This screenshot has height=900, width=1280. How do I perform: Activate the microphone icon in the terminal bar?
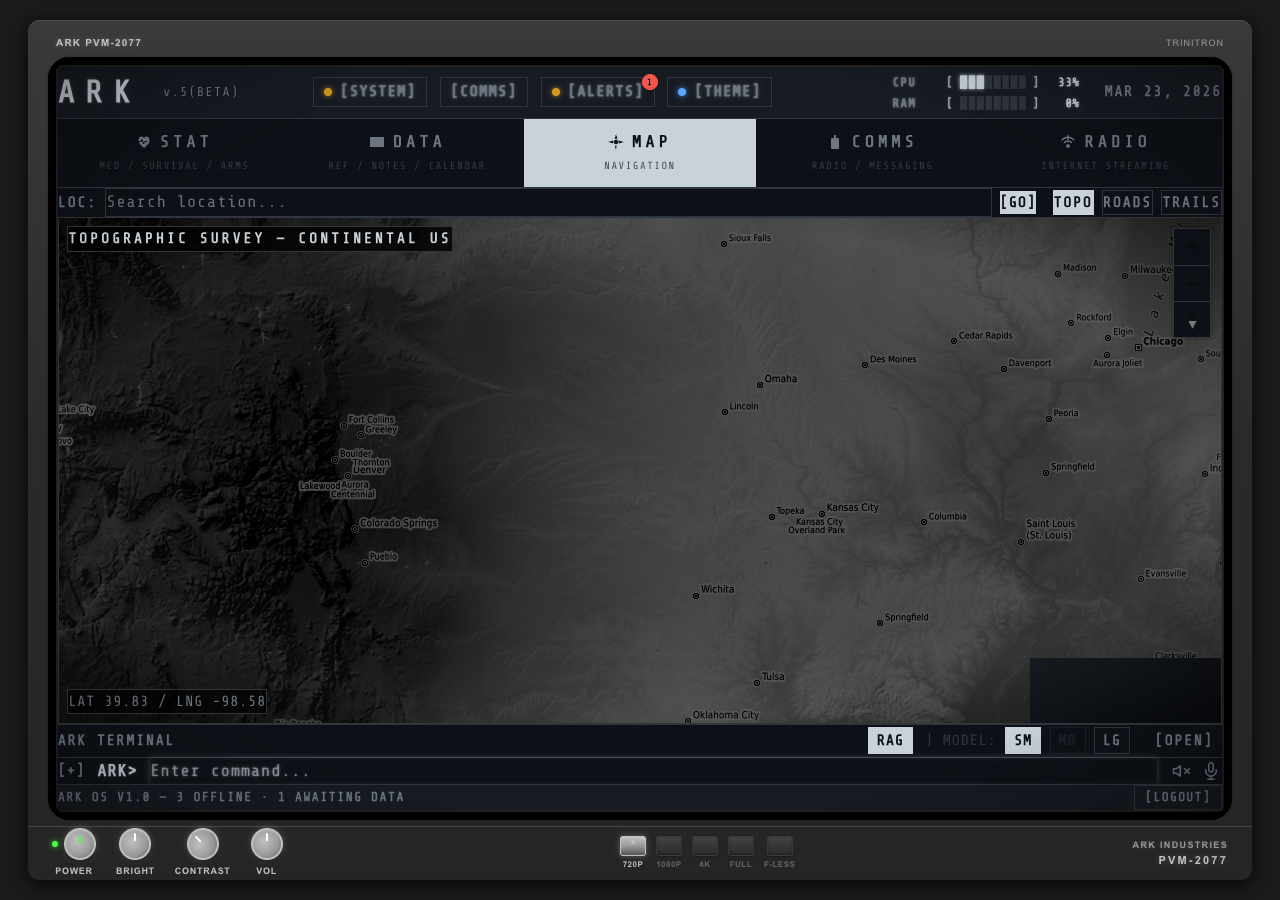[1210, 771]
